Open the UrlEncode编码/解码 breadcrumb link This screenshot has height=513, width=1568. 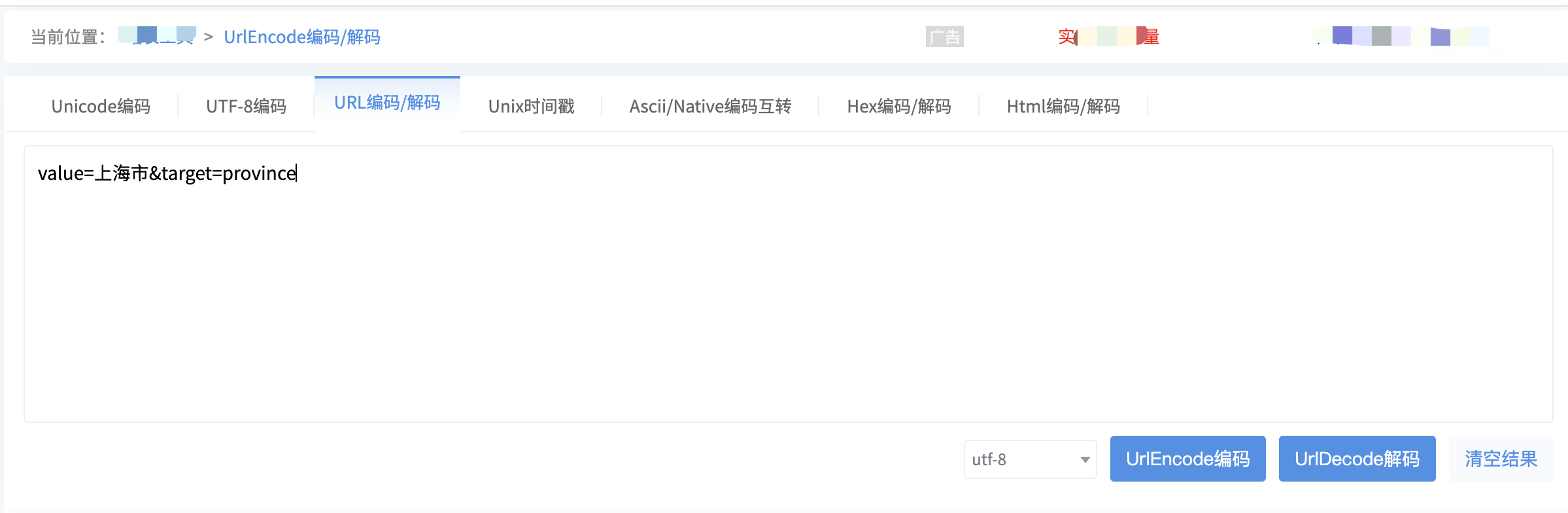tap(301, 37)
